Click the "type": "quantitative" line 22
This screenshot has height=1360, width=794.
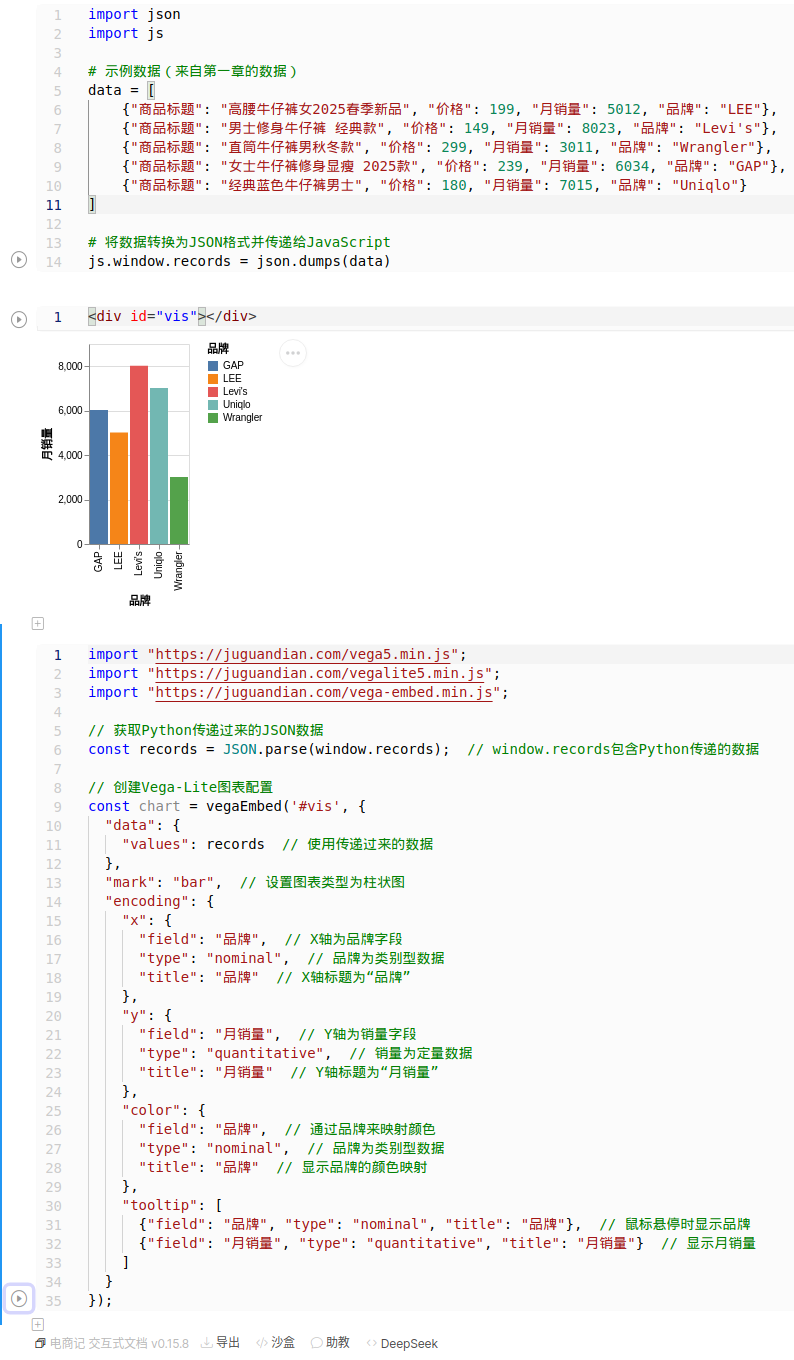pyautogui.click(x=305, y=1053)
